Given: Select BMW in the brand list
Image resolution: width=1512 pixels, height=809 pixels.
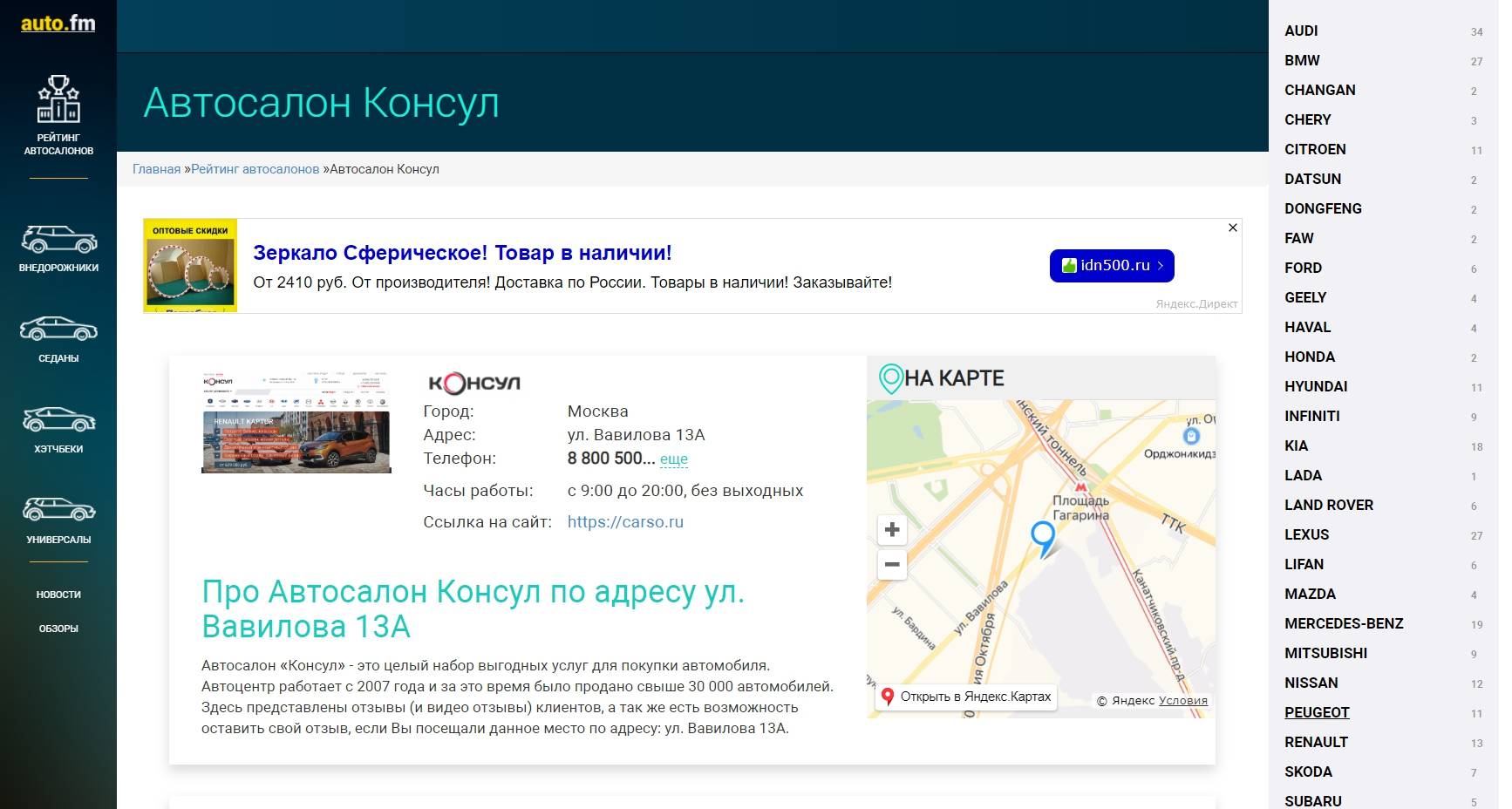Looking at the screenshot, I should (x=1302, y=60).
